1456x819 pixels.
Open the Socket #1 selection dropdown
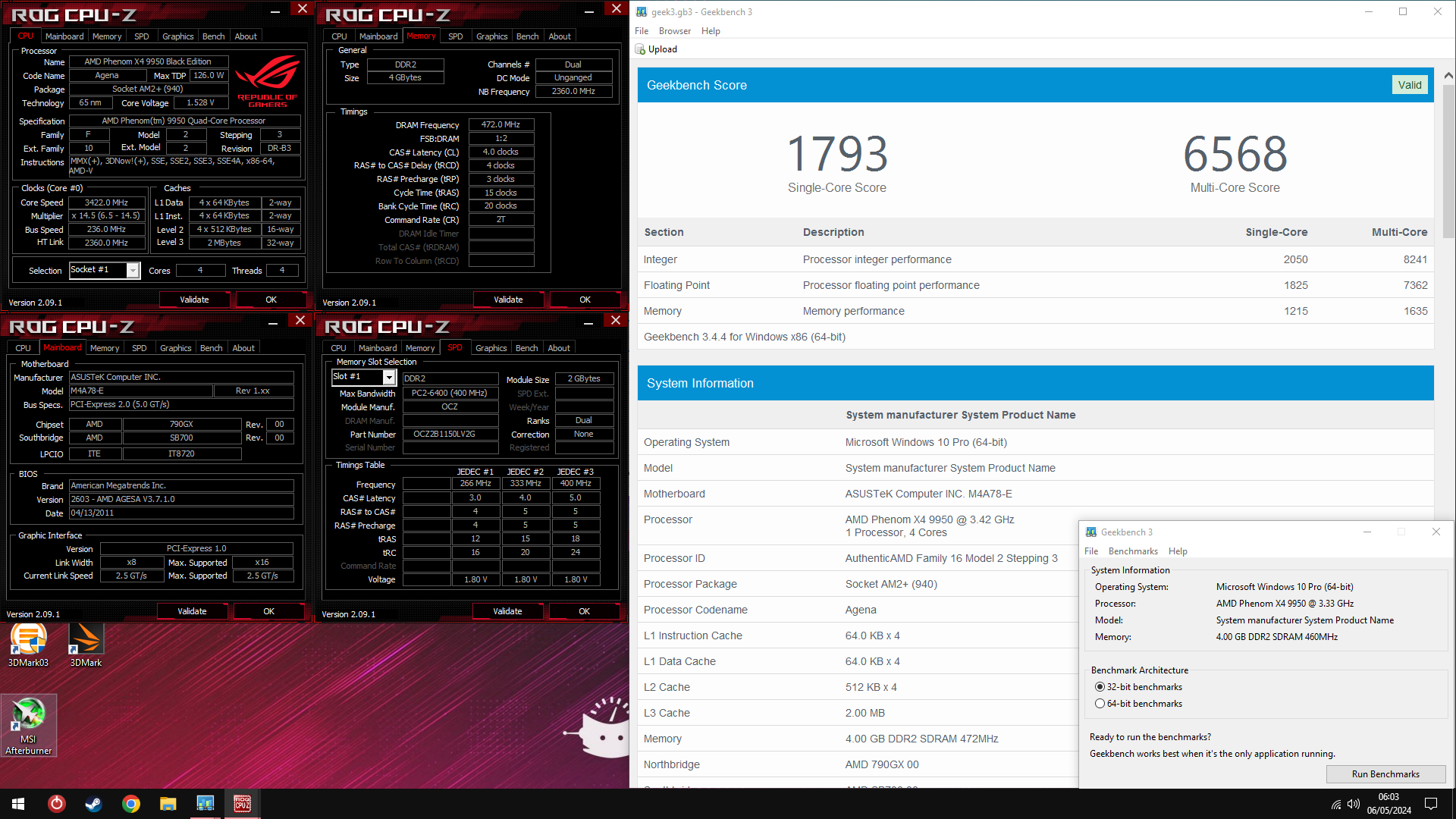(x=133, y=271)
